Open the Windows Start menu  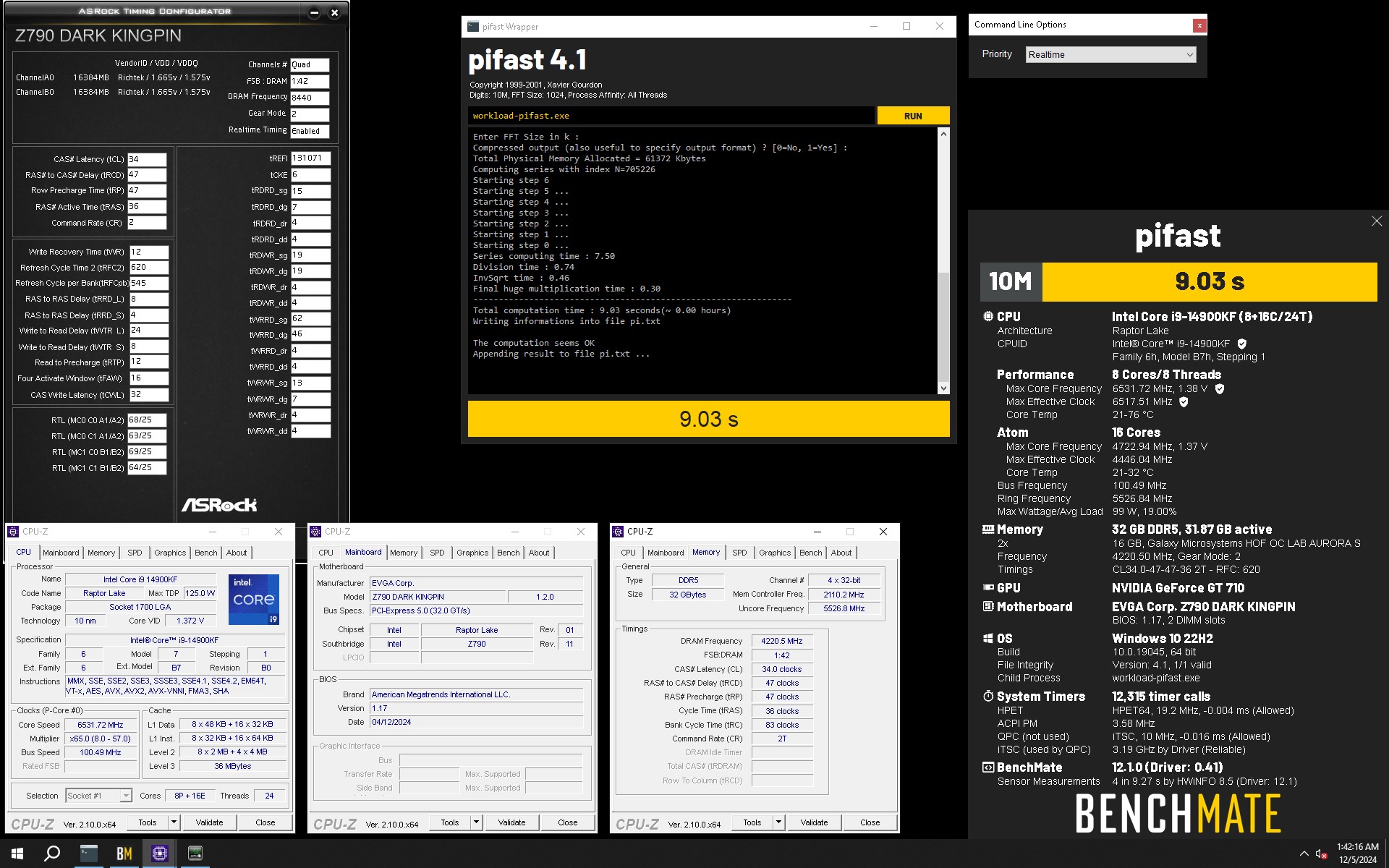click(17, 854)
